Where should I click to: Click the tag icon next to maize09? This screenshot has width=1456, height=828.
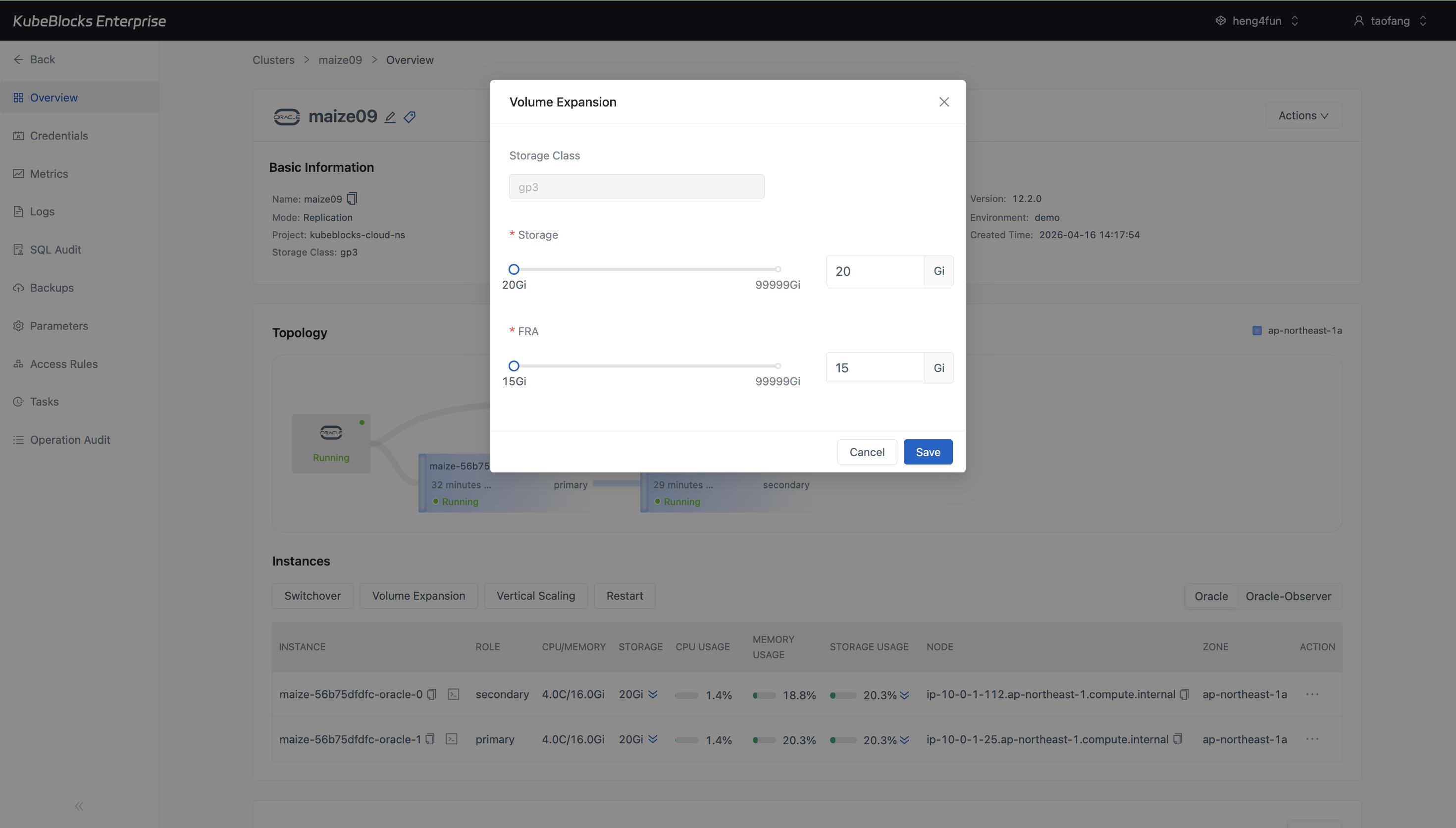point(410,117)
